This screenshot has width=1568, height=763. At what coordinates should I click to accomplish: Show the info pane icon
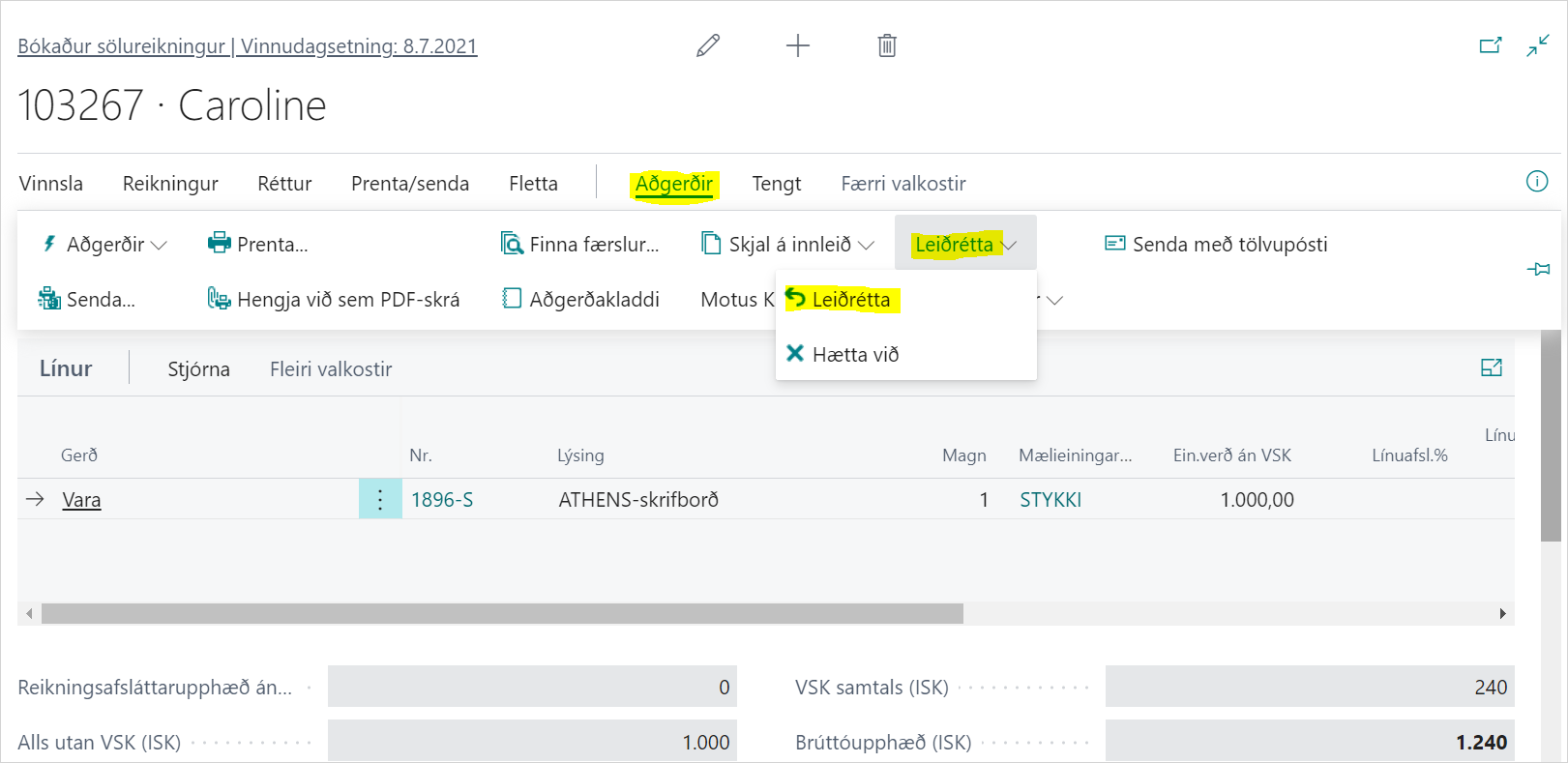tap(1536, 182)
